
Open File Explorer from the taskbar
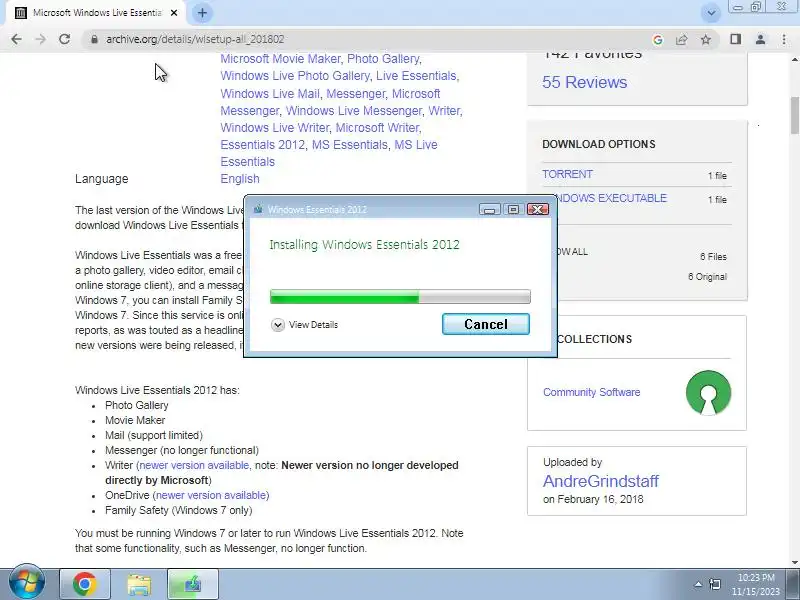pyautogui.click(x=139, y=584)
